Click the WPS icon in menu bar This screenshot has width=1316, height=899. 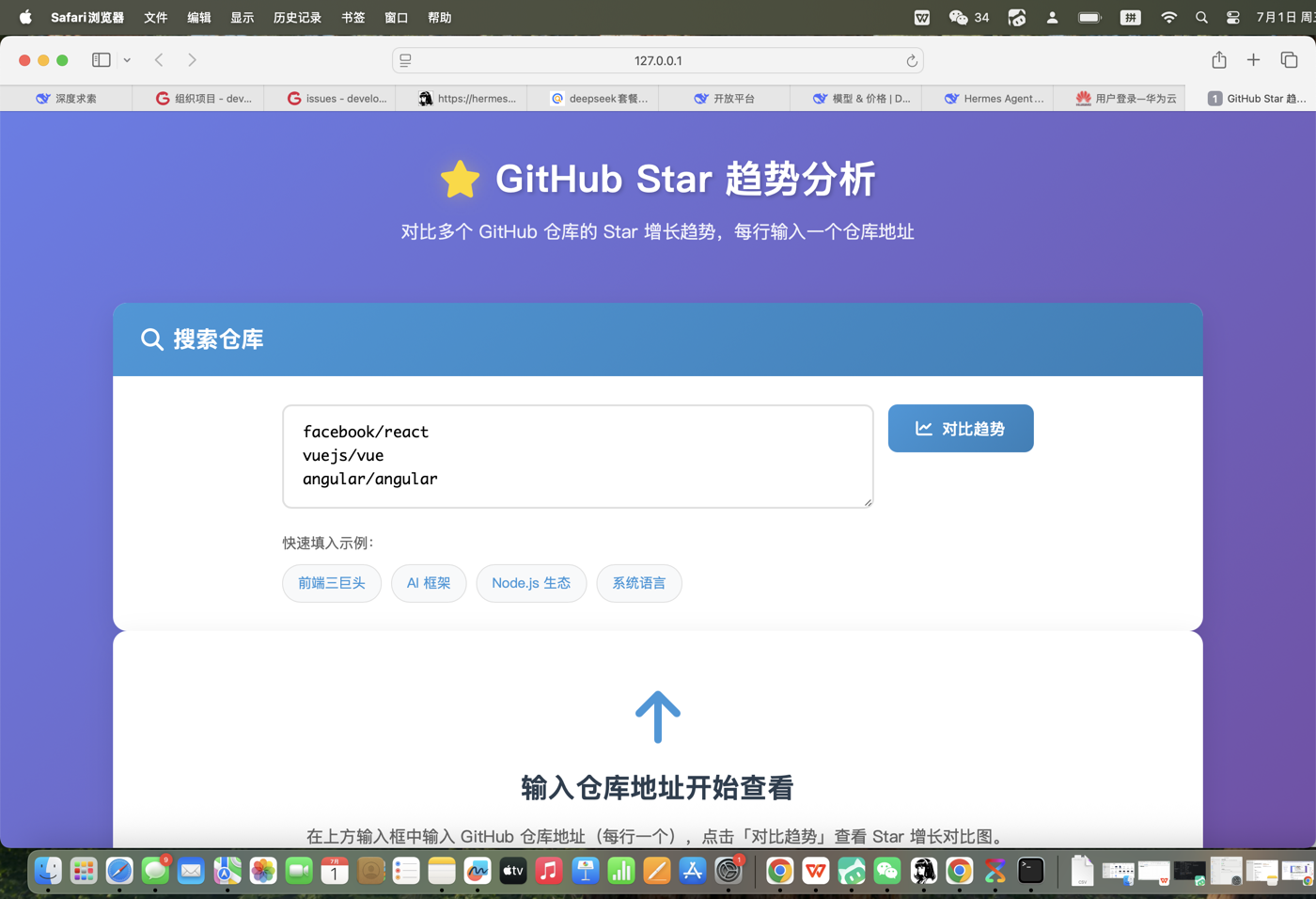click(922, 17)
